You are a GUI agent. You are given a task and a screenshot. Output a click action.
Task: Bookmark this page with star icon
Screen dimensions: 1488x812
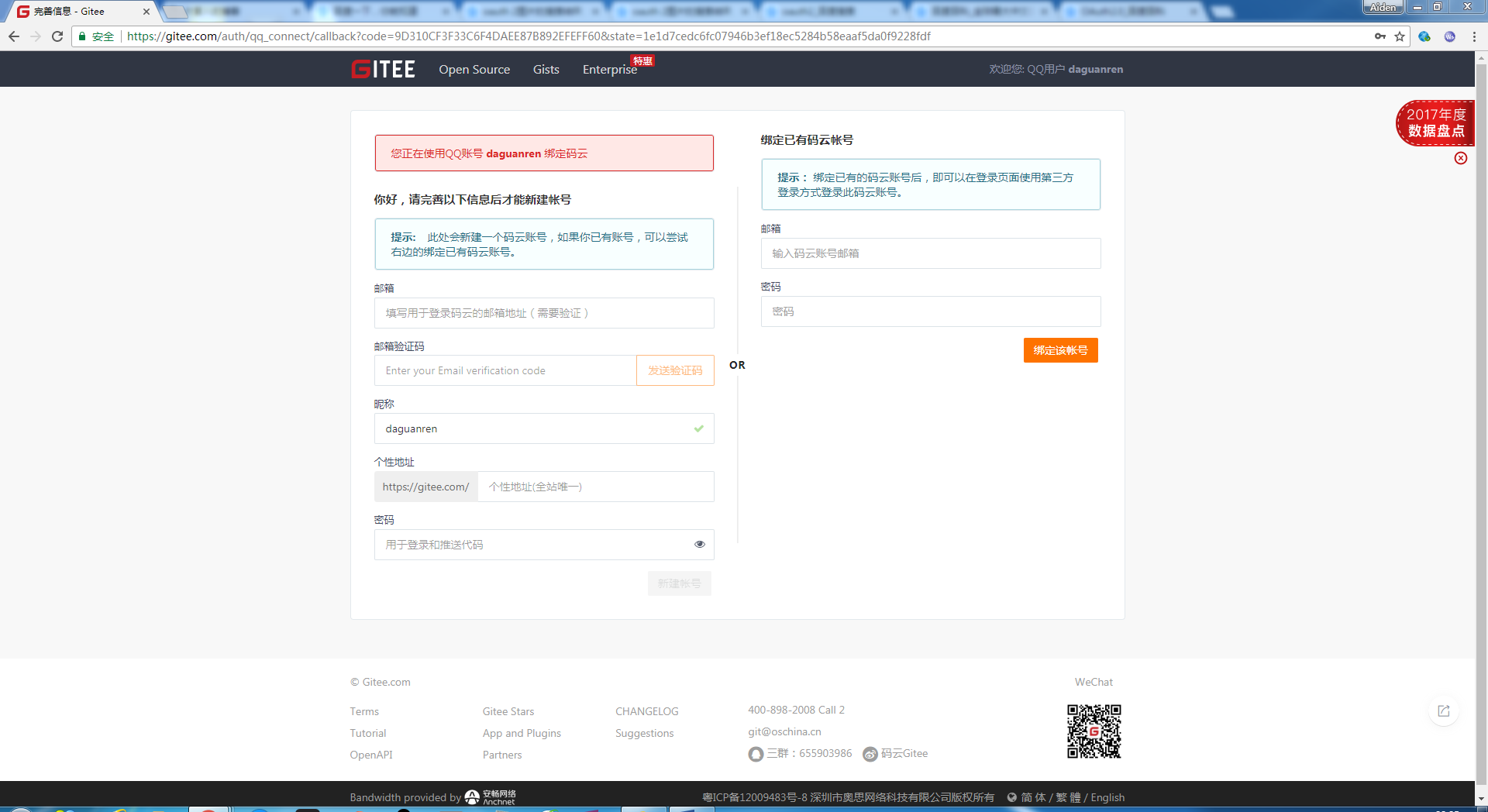1400,36
